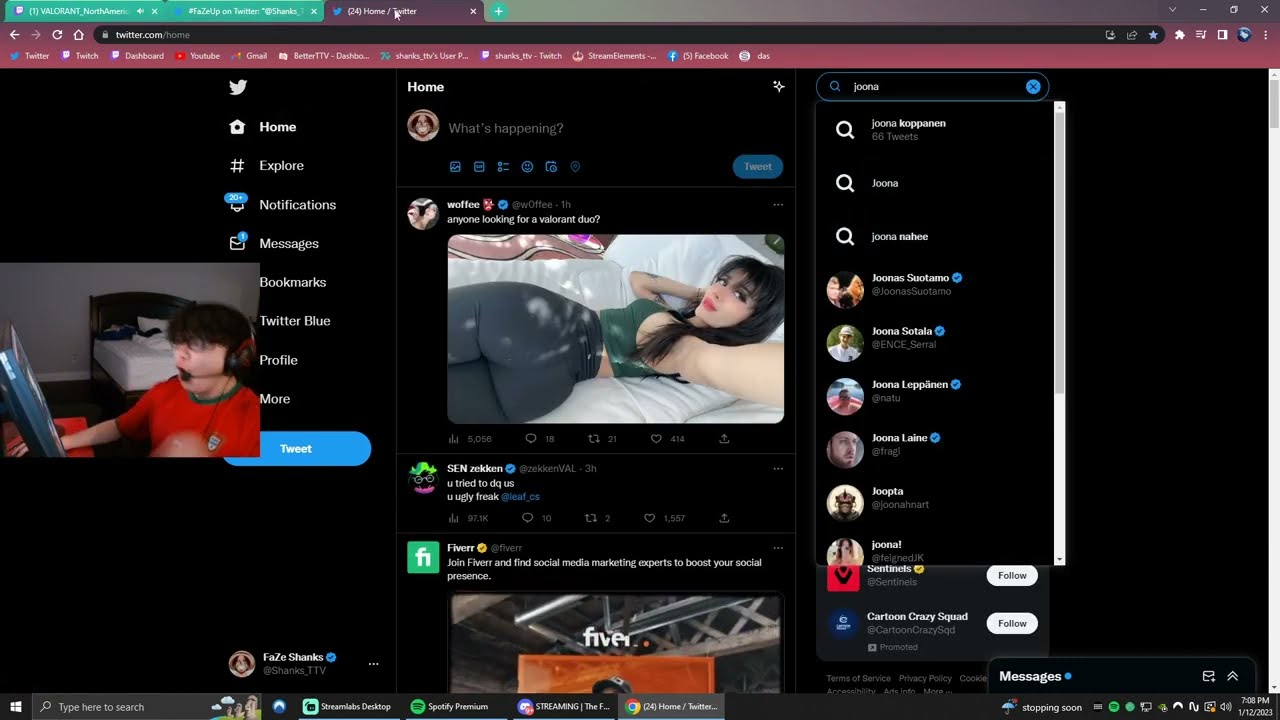Tag a location with the location icon
The width and height of the screenshot is (1280, 720).
click(x=575, y=167)
